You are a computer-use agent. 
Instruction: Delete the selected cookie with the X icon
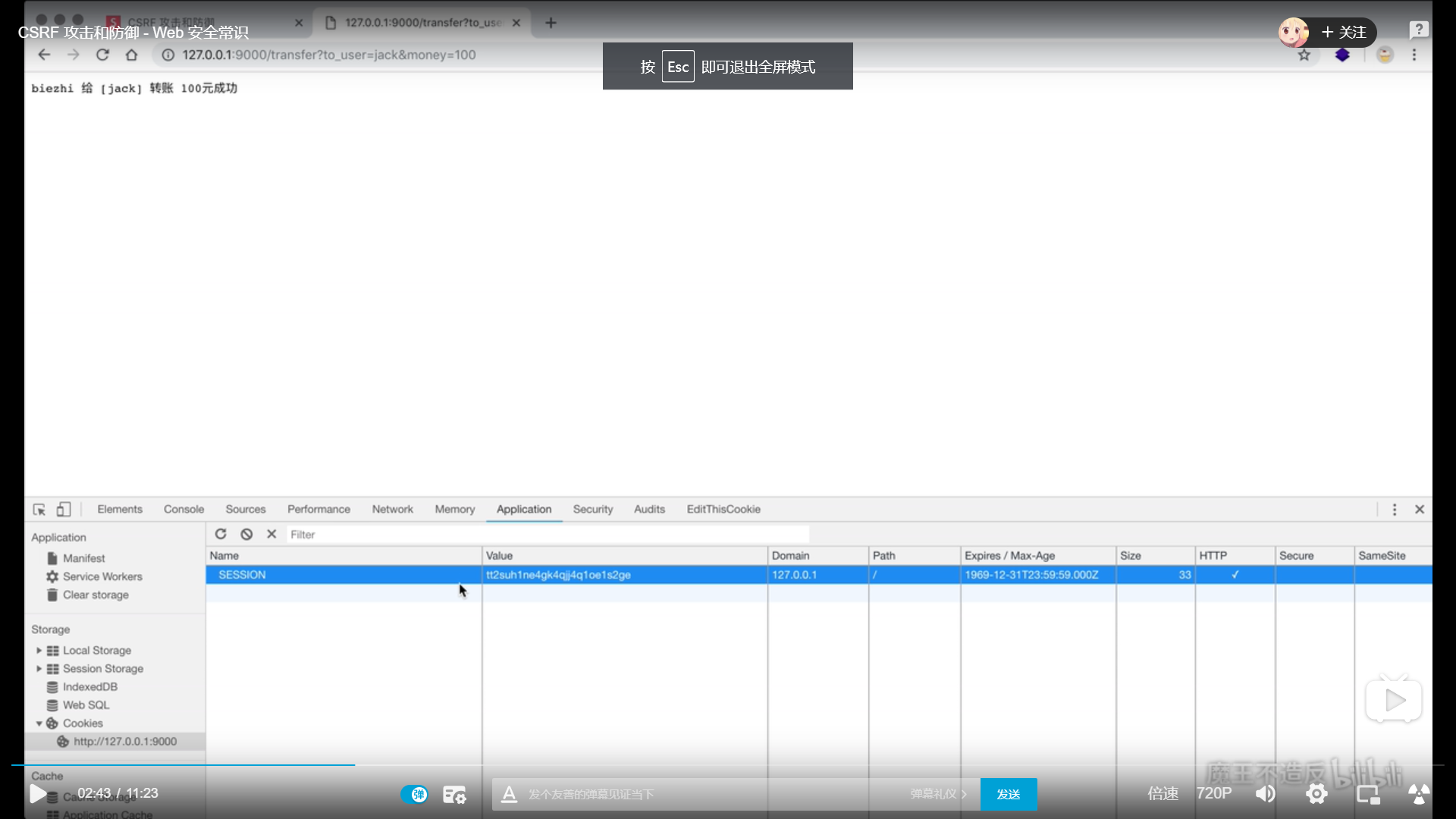(x=271, y=534)
